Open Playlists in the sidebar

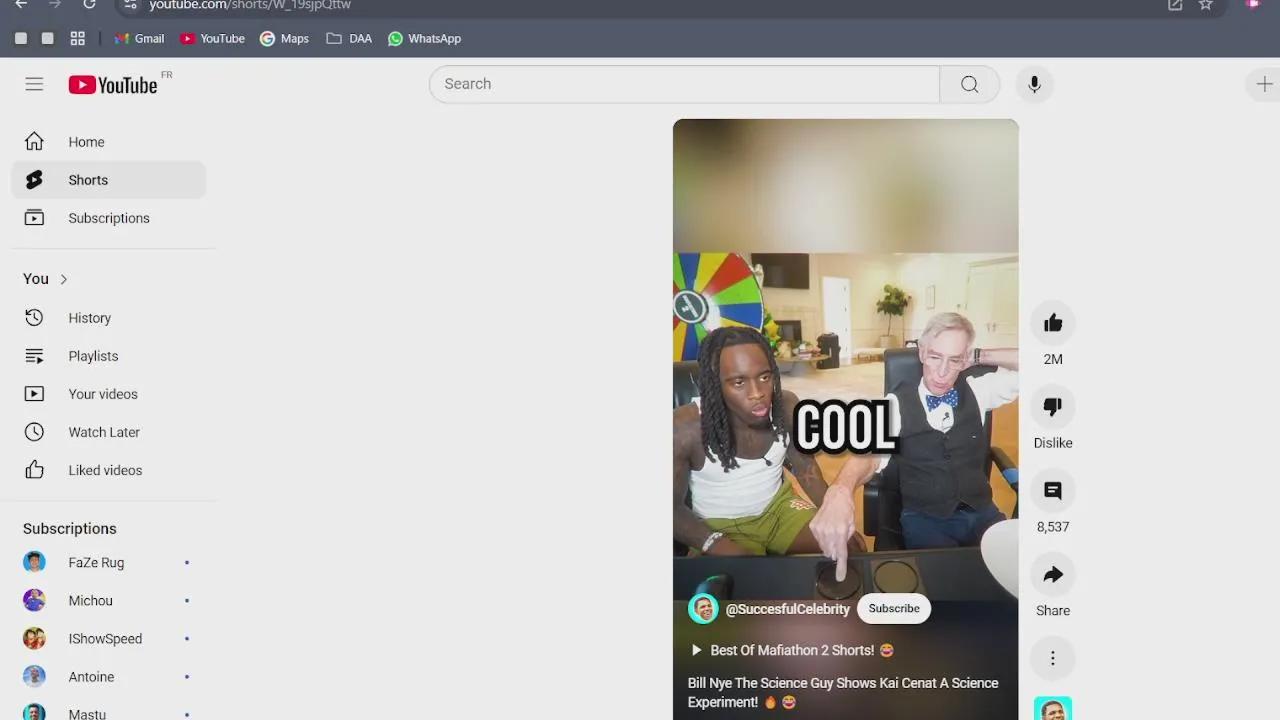point(109,356)
